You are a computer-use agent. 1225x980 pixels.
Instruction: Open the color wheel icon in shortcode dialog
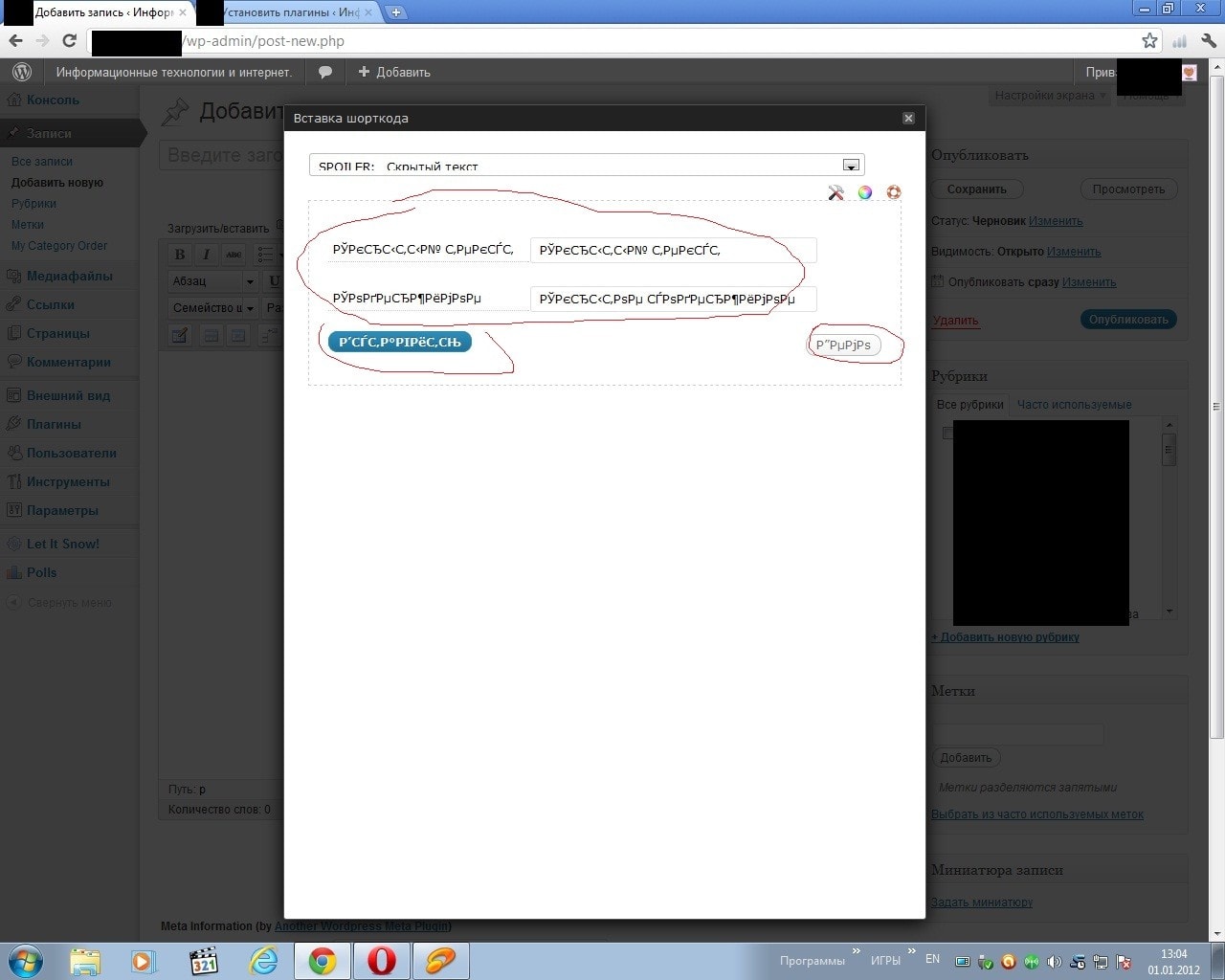point(864,192)
